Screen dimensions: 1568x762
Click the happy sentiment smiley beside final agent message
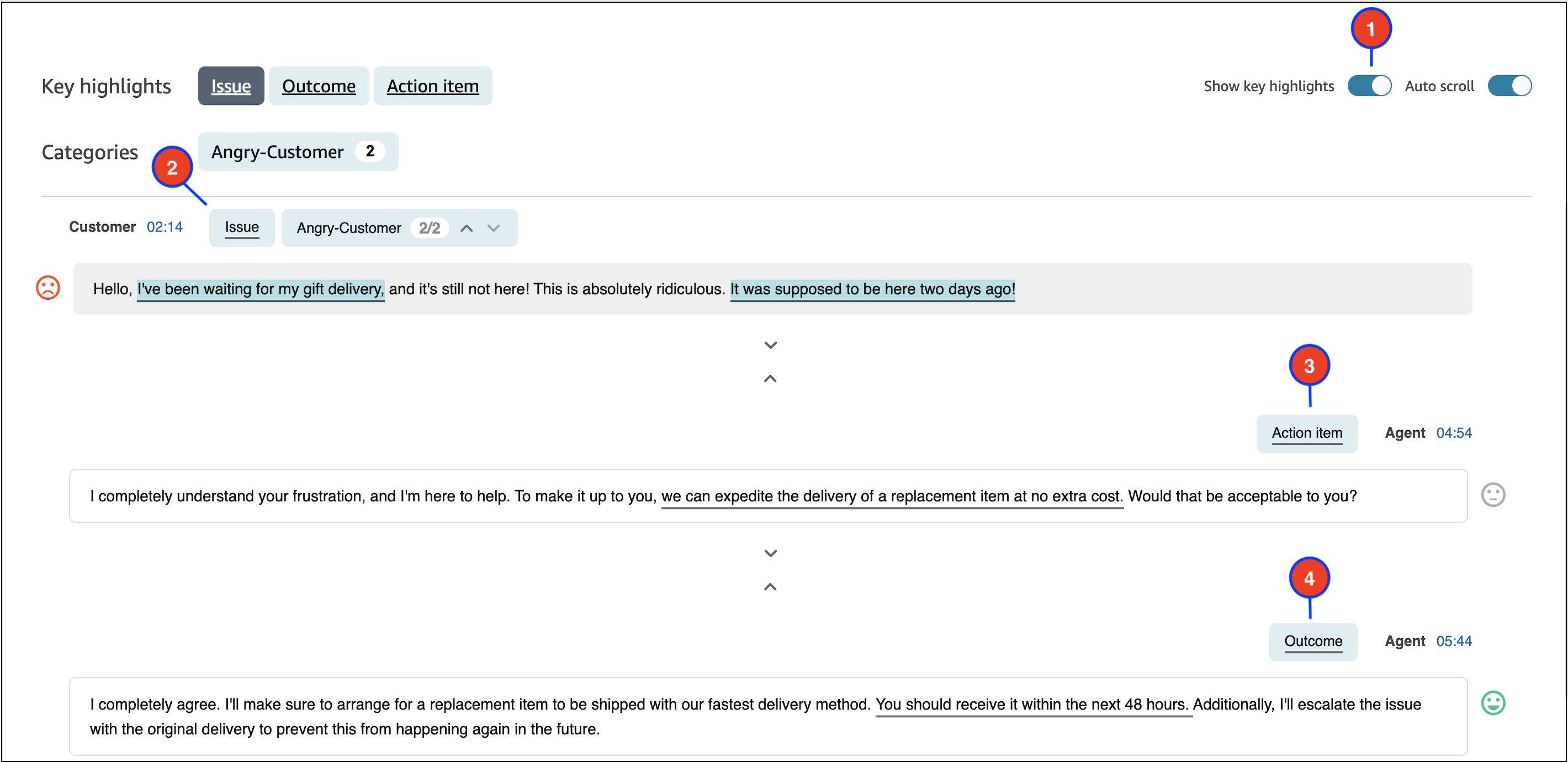tap(1495, 703)
